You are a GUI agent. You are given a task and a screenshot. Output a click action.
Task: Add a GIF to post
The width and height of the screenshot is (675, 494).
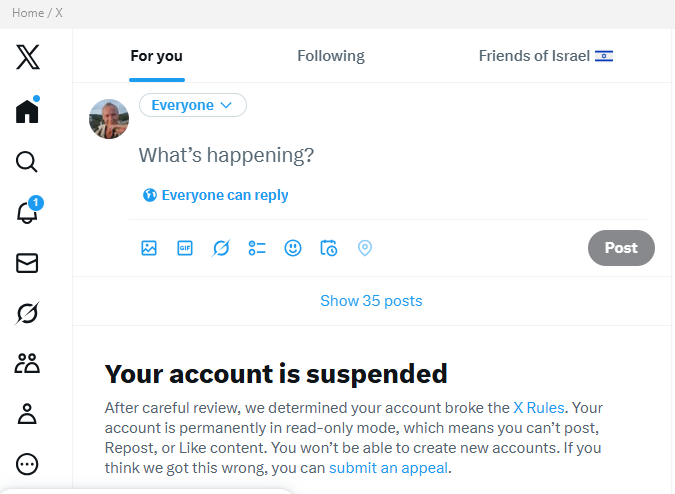pos(185,248)
